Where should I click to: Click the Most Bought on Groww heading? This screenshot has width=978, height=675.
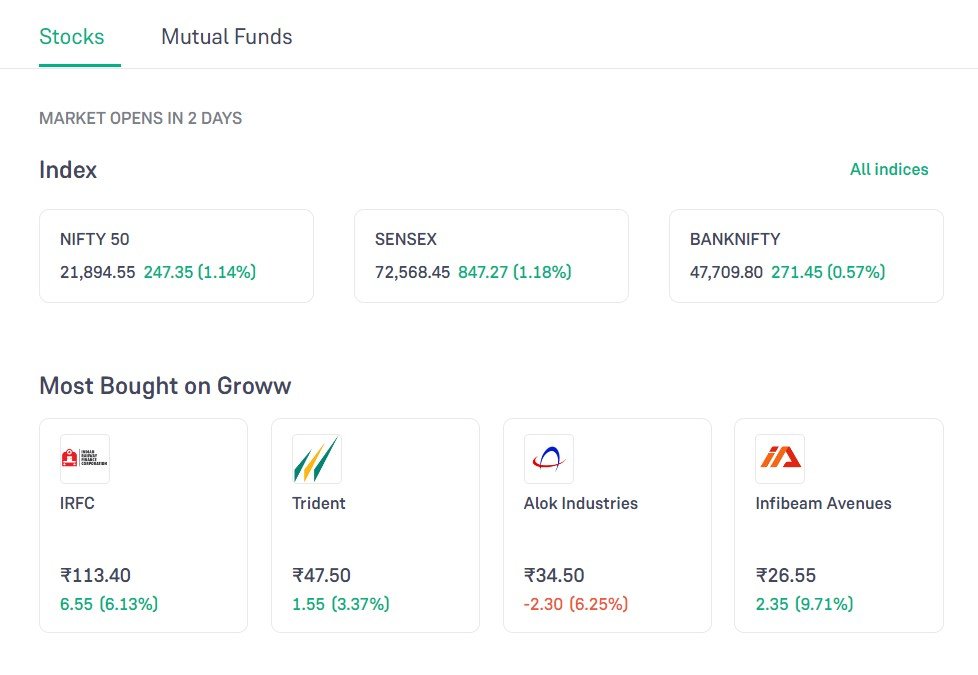[165, 386]
